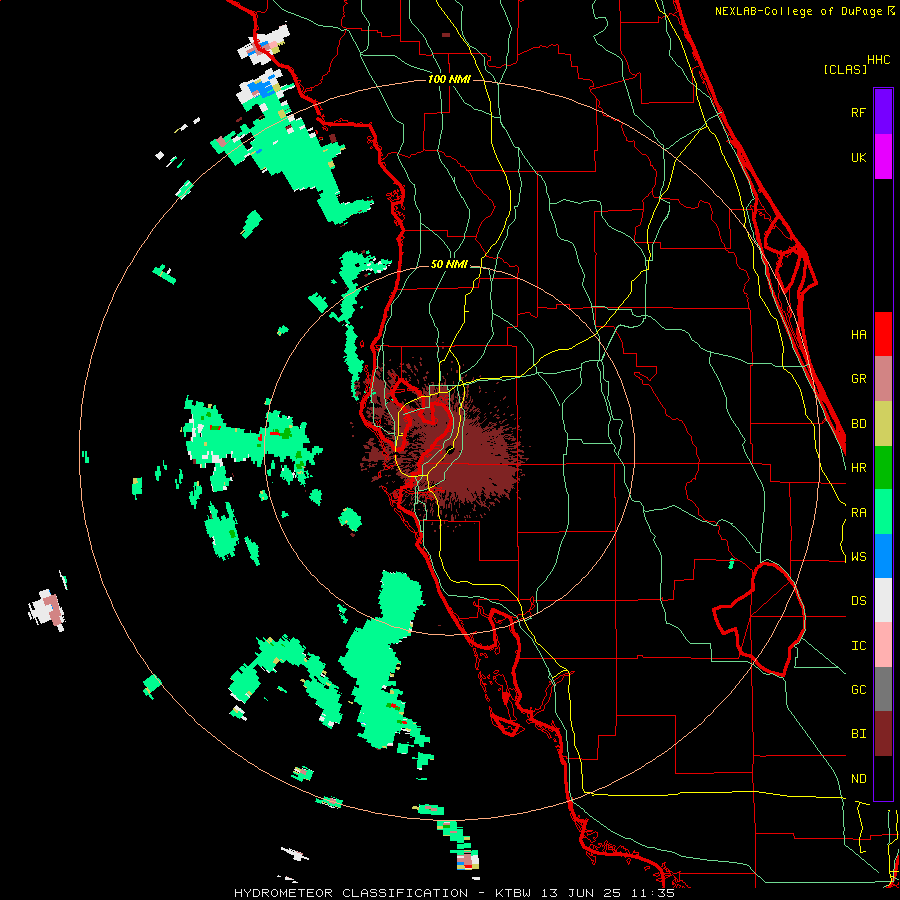
Task: Click the 'HR' legend label
Action: 858,468
